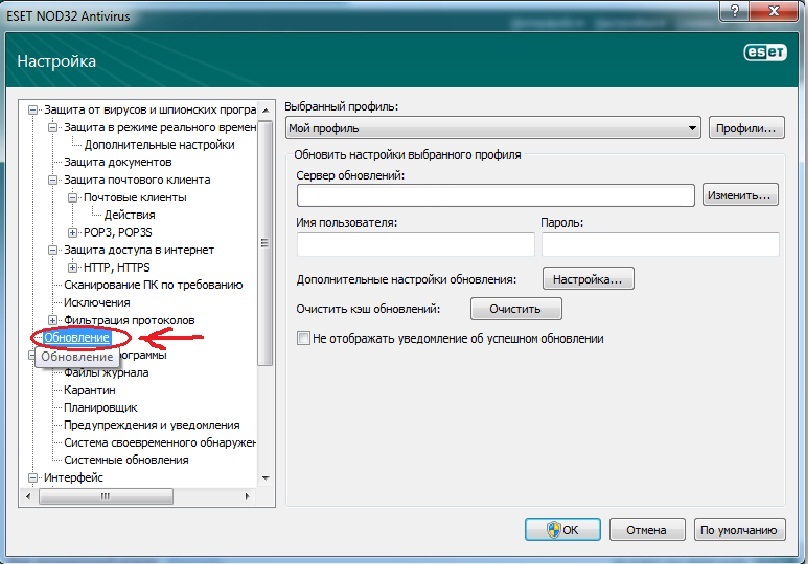Select 'Дополнительные настройки' tree item
808x564 pixels.
pos(159,145)
